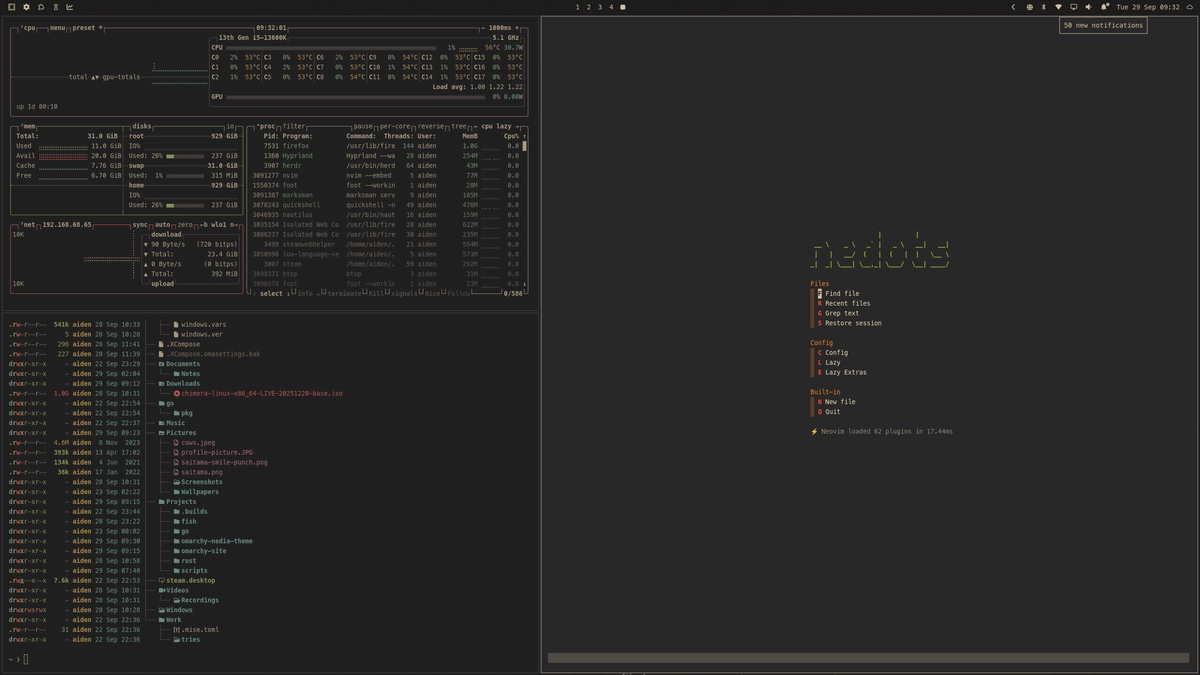Click the Wi-Fi icon in the tray
This screenshot has width=1200, height=675.
coord(1059,7)
